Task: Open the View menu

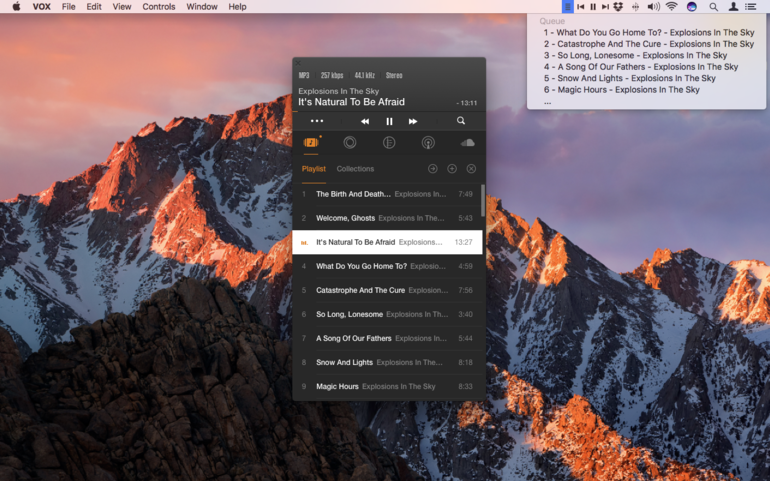Action: click(122, 6)
